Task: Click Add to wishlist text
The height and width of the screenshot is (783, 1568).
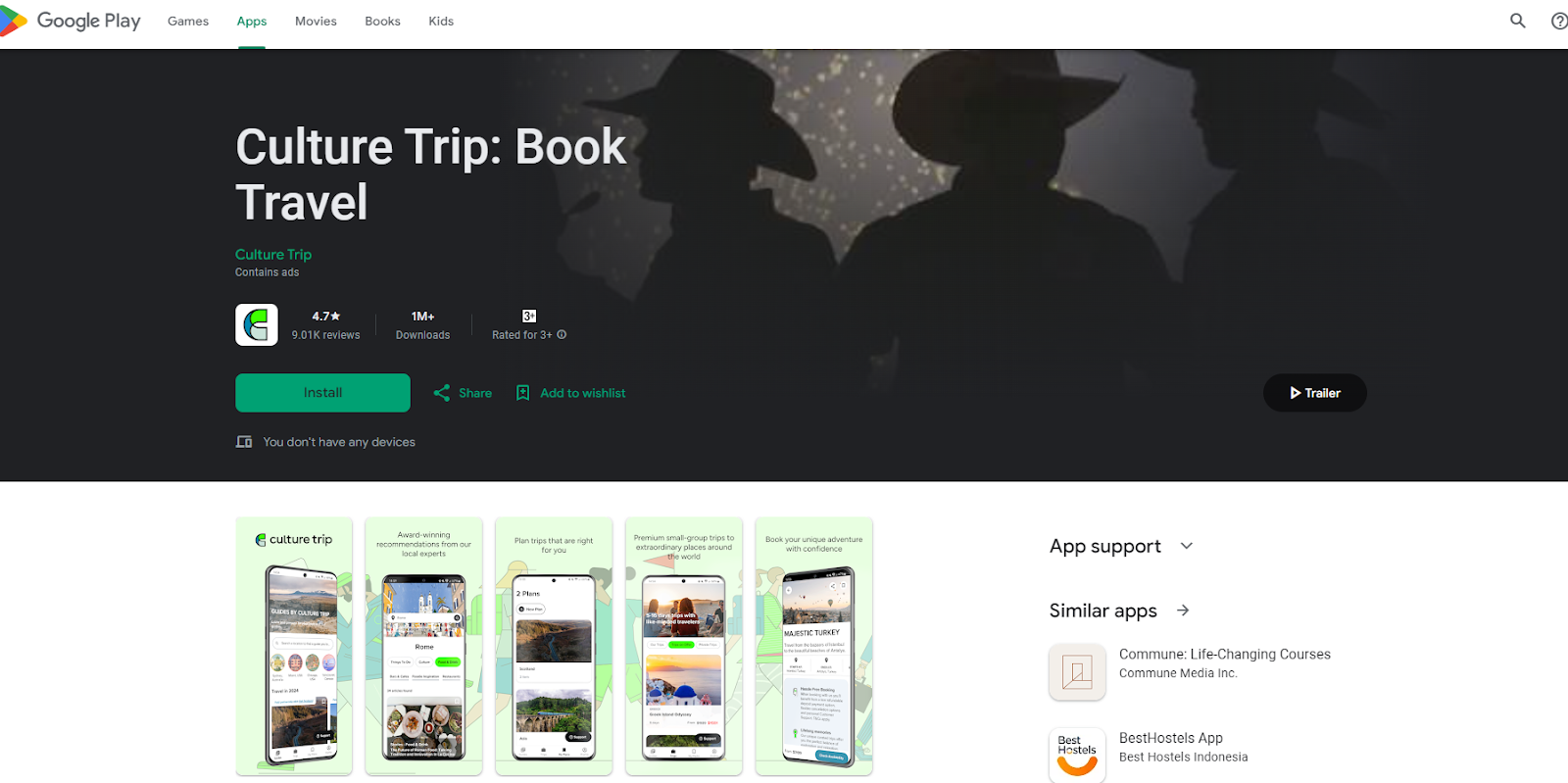Action: coord(583,393)
